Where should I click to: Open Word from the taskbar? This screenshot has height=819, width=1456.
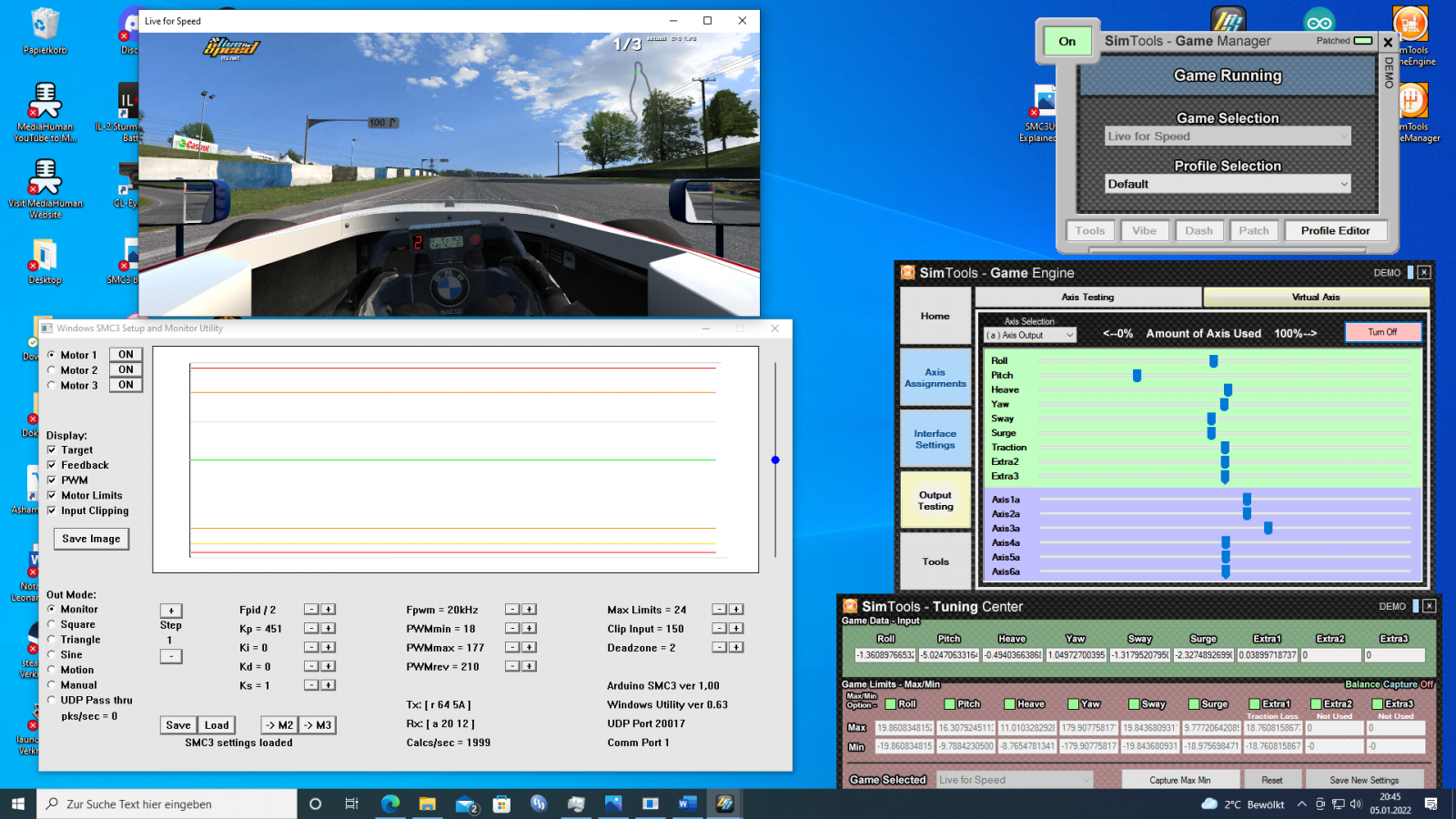687,804
